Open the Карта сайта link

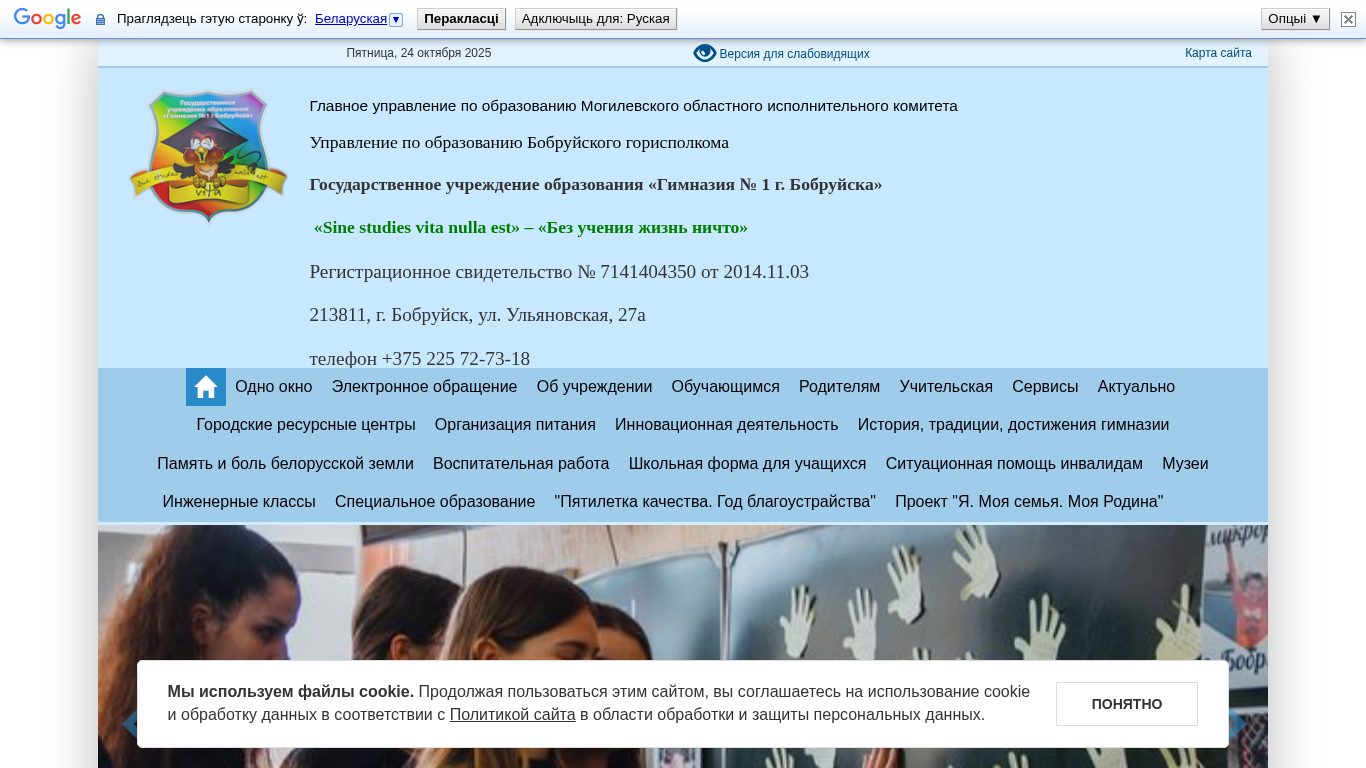click(x=1218, y=53)
